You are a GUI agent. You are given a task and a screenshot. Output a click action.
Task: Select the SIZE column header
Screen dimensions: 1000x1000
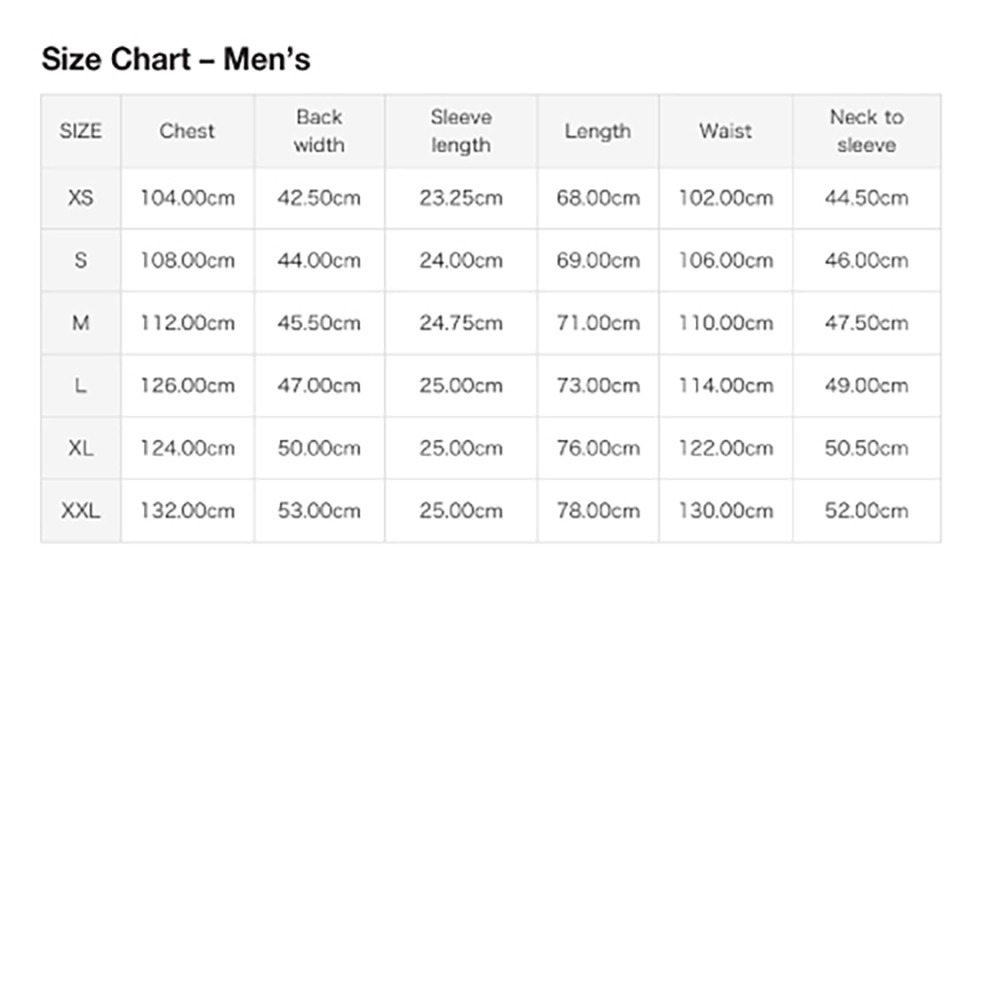pyautogui.click(x=81, y=131)
